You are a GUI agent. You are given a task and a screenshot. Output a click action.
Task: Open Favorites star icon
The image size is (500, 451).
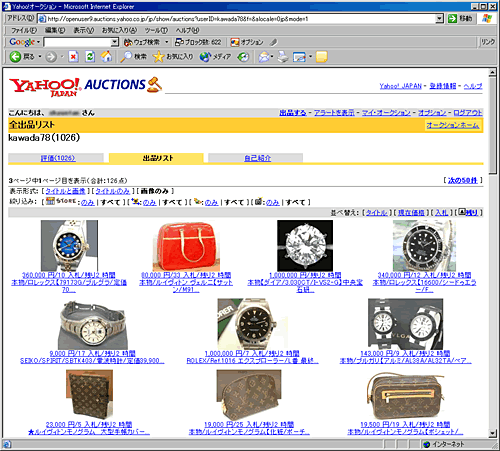[158, 57]
